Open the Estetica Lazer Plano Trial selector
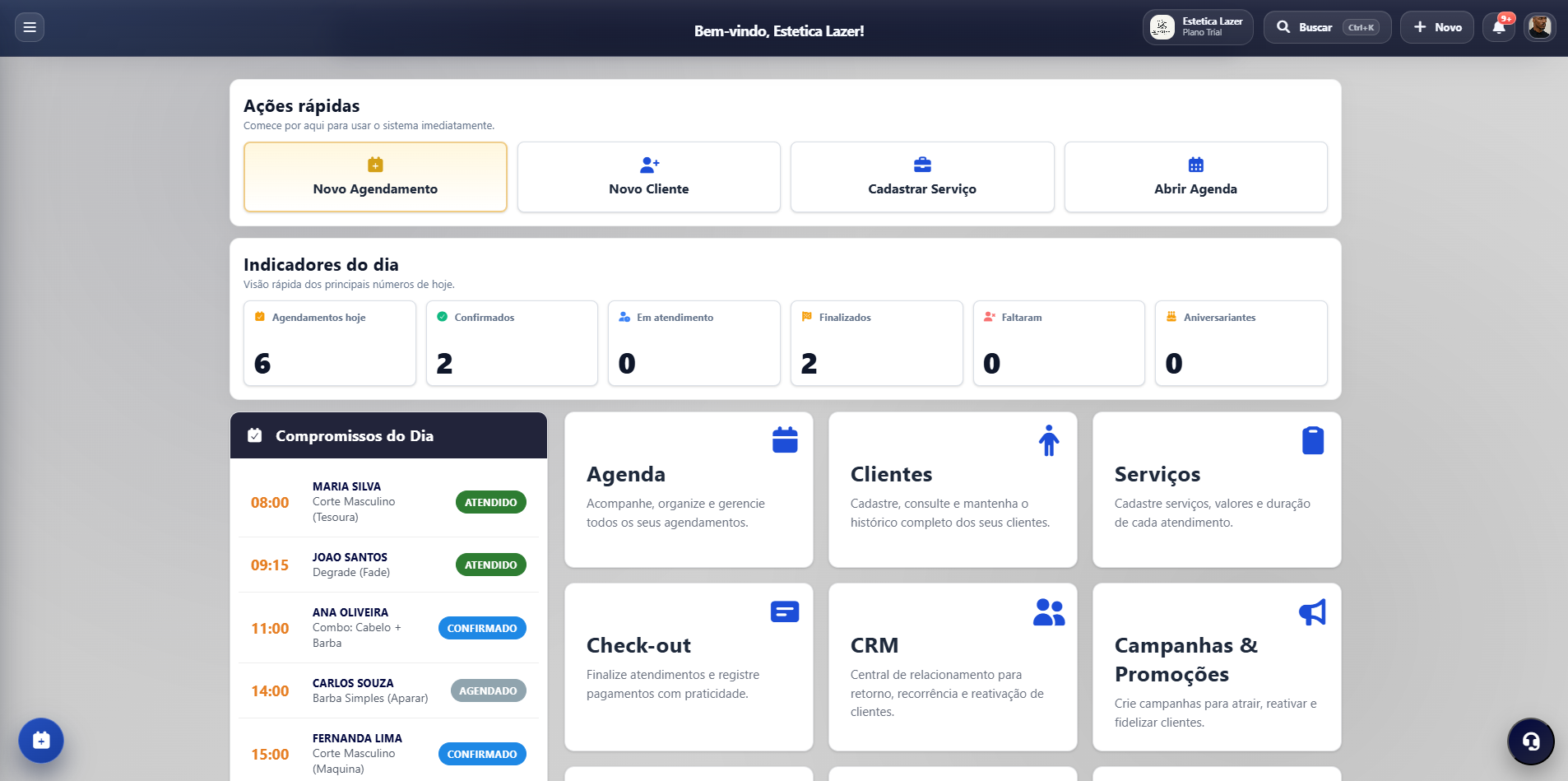1568x781 pixels. (1198, 27)
